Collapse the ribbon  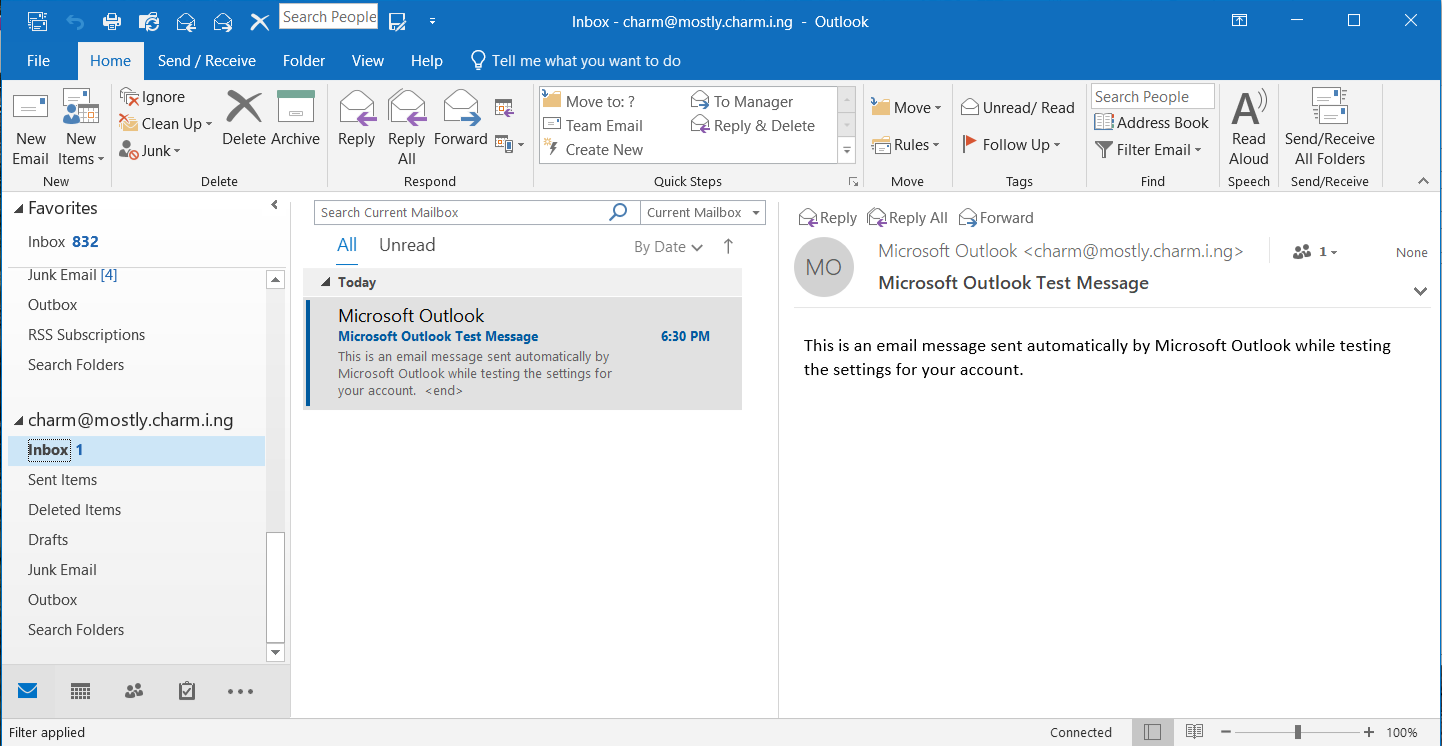click(1423, 181)
